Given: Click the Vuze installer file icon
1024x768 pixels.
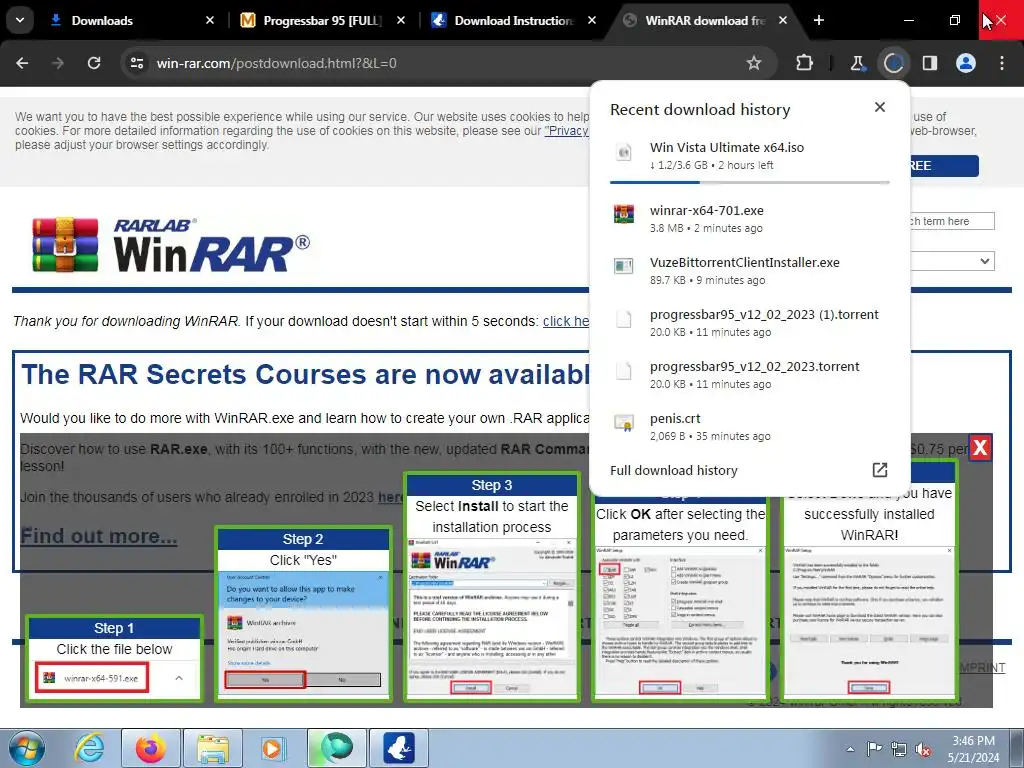Looking at the screenshot, I should point(624,266).
